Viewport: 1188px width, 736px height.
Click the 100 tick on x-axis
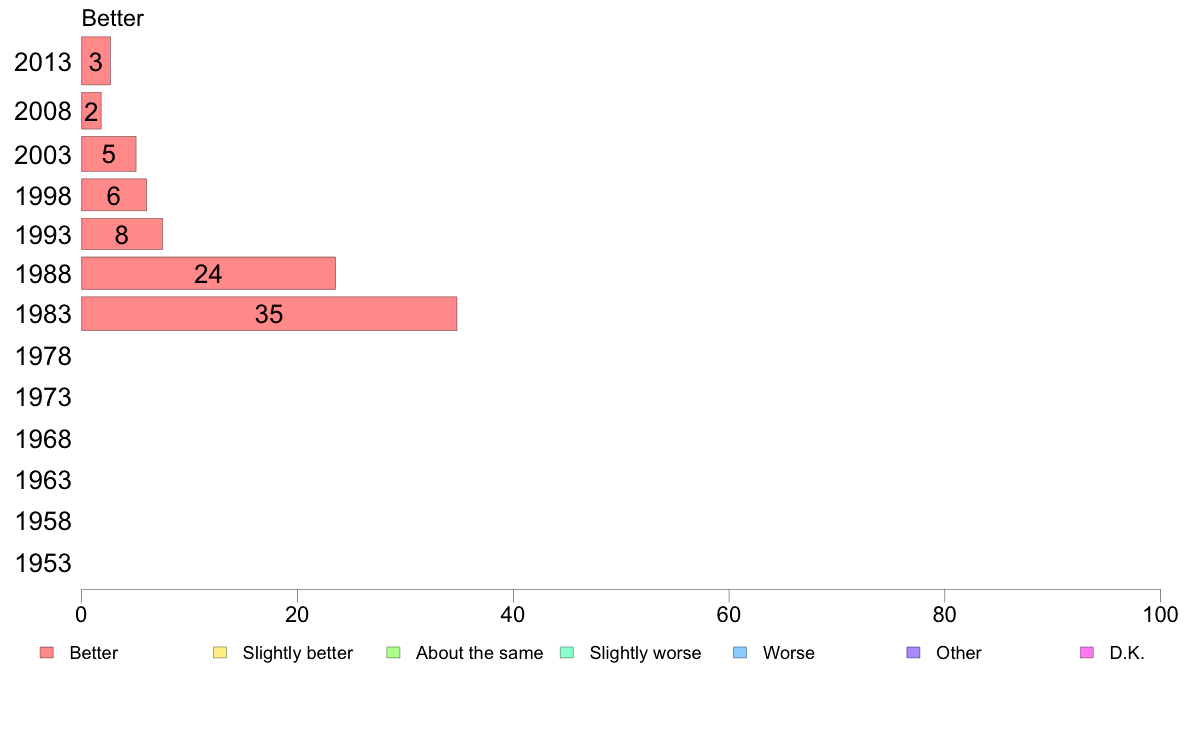[1160, 615]
